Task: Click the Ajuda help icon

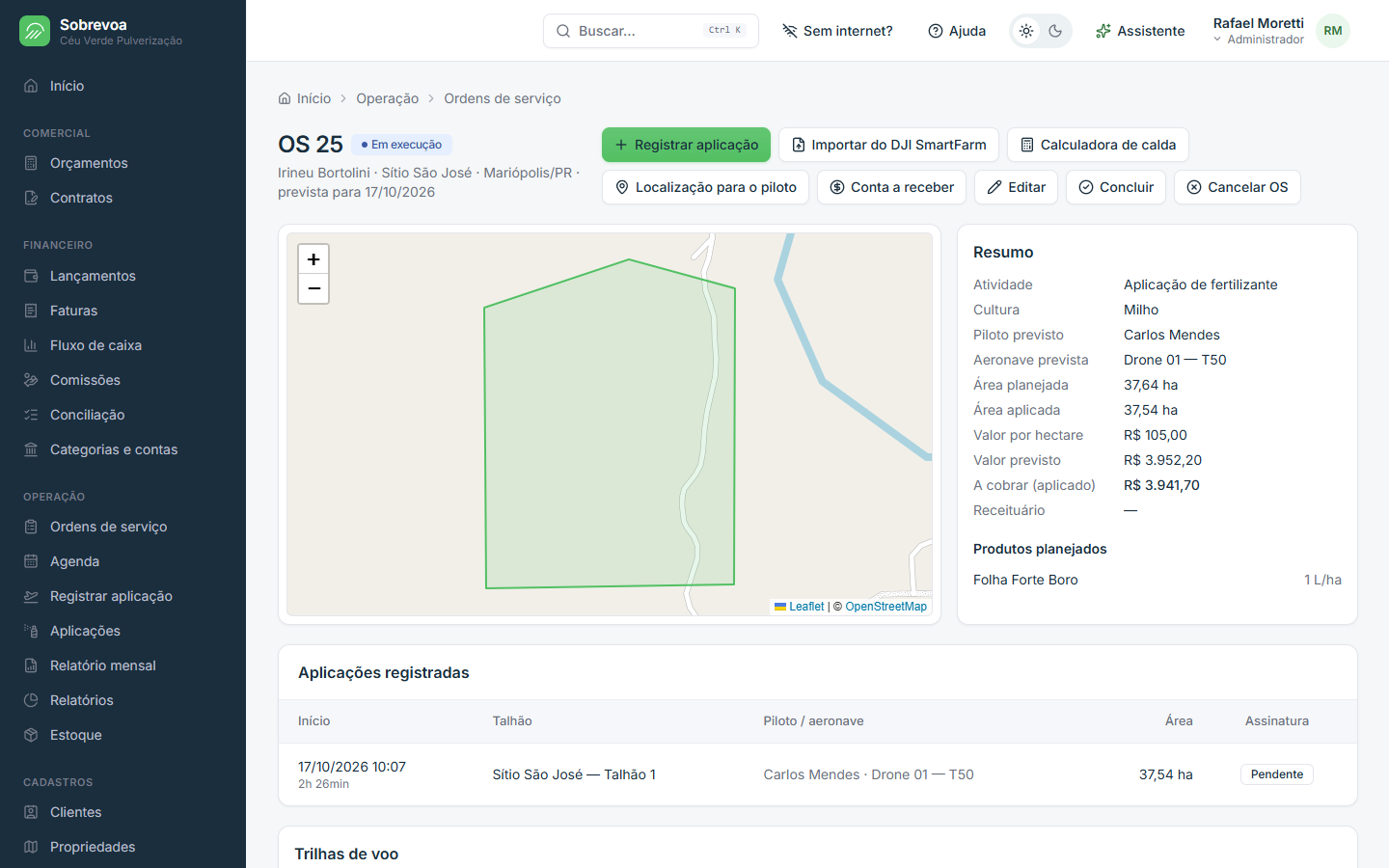Action: point(936,31)
